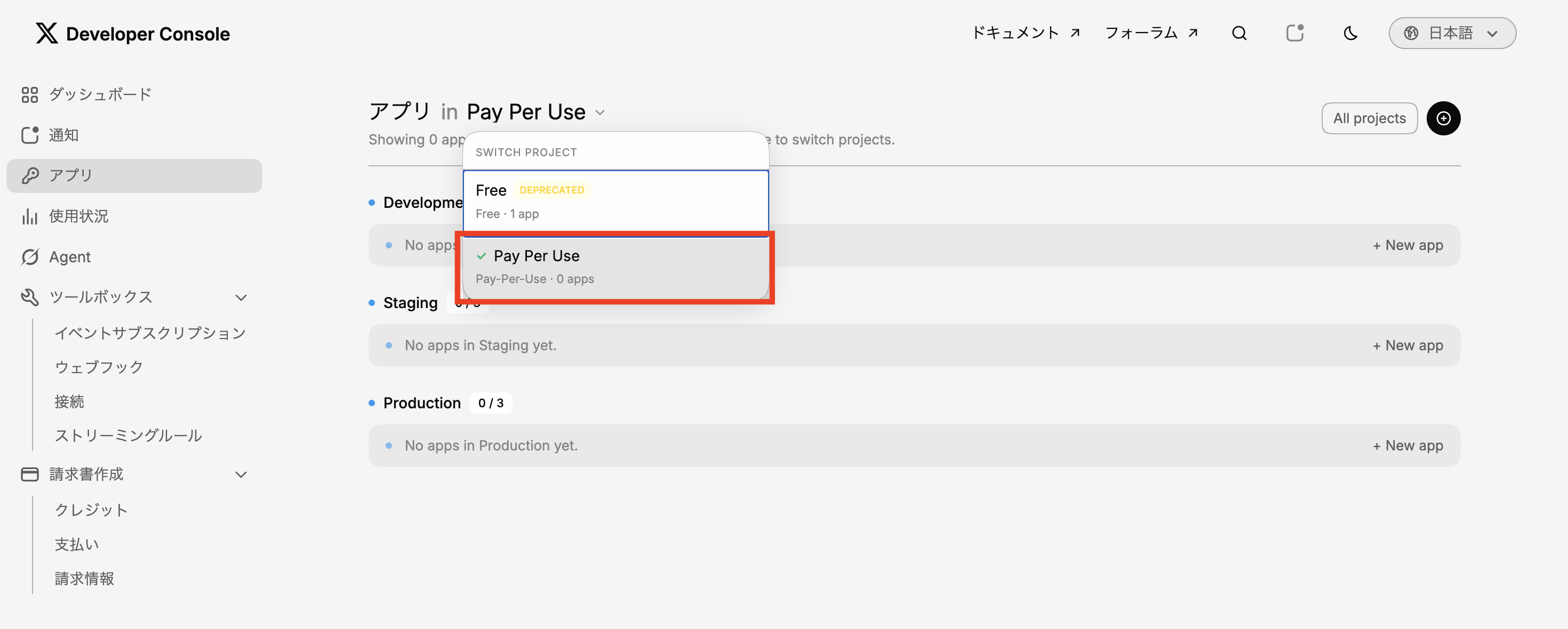Open ウェブフック in the toolbox

99,367
